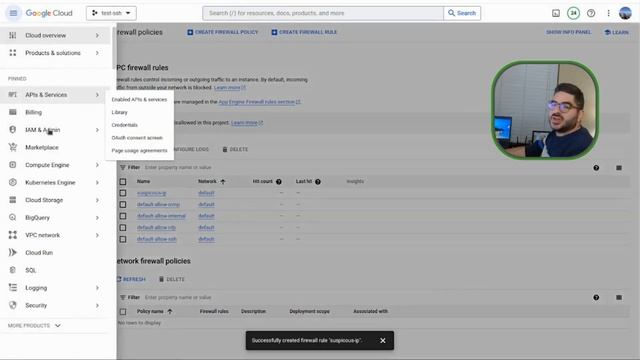Click the Cloud Storage icon
This screenshot has width=640, height=360.
pyautogui.click(x=13, y=200)
